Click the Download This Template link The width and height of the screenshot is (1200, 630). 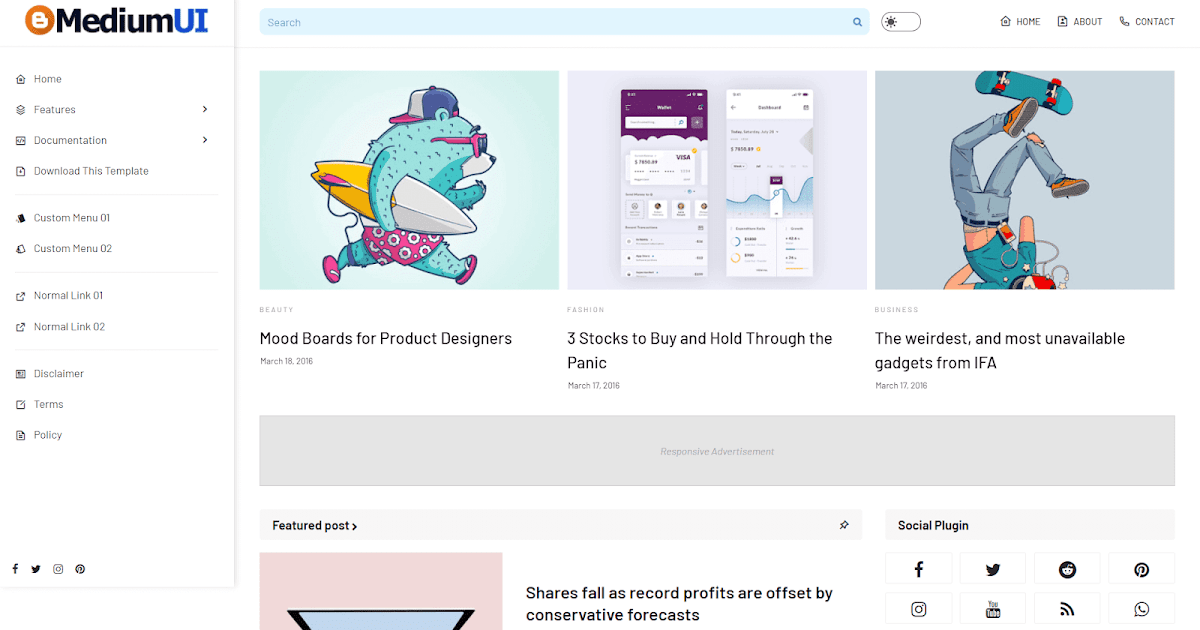(x=91, y=171)
